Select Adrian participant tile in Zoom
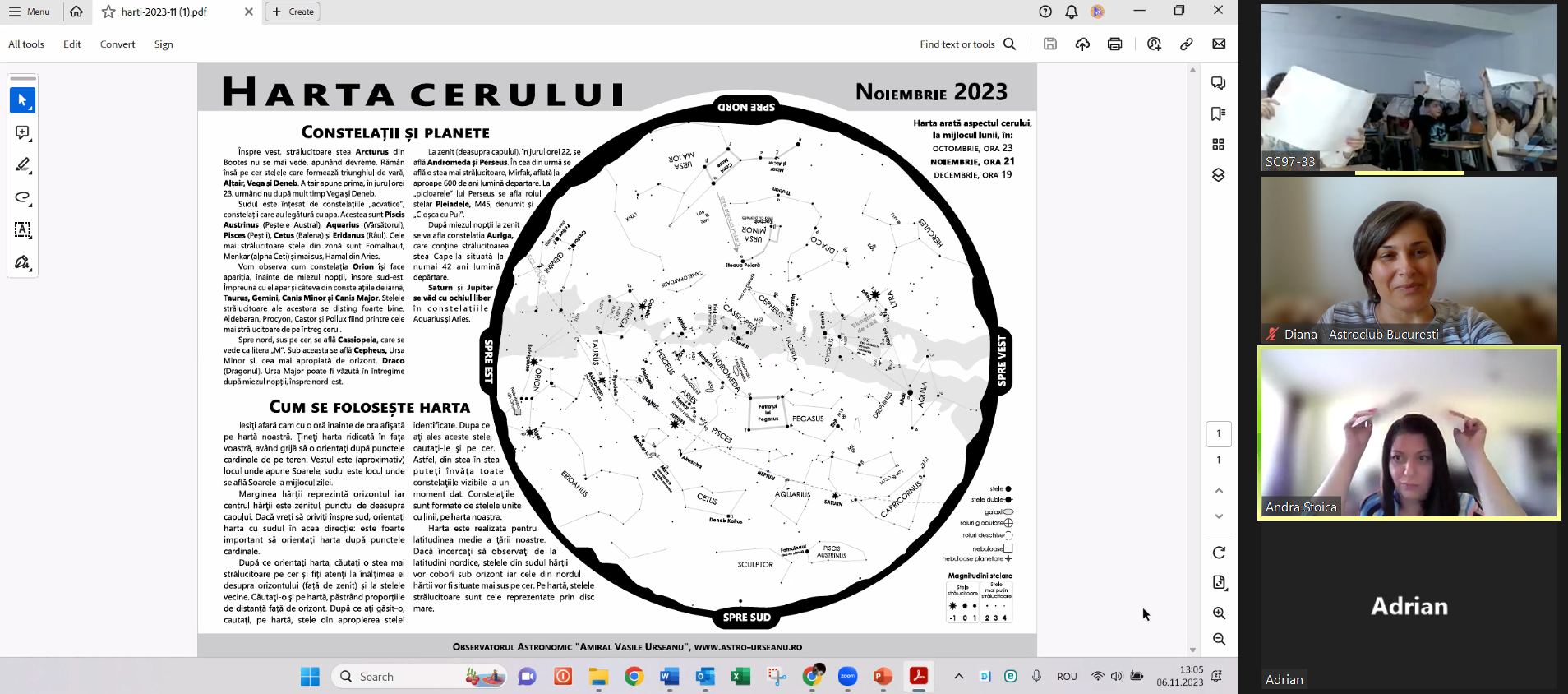 [1409, 607]
